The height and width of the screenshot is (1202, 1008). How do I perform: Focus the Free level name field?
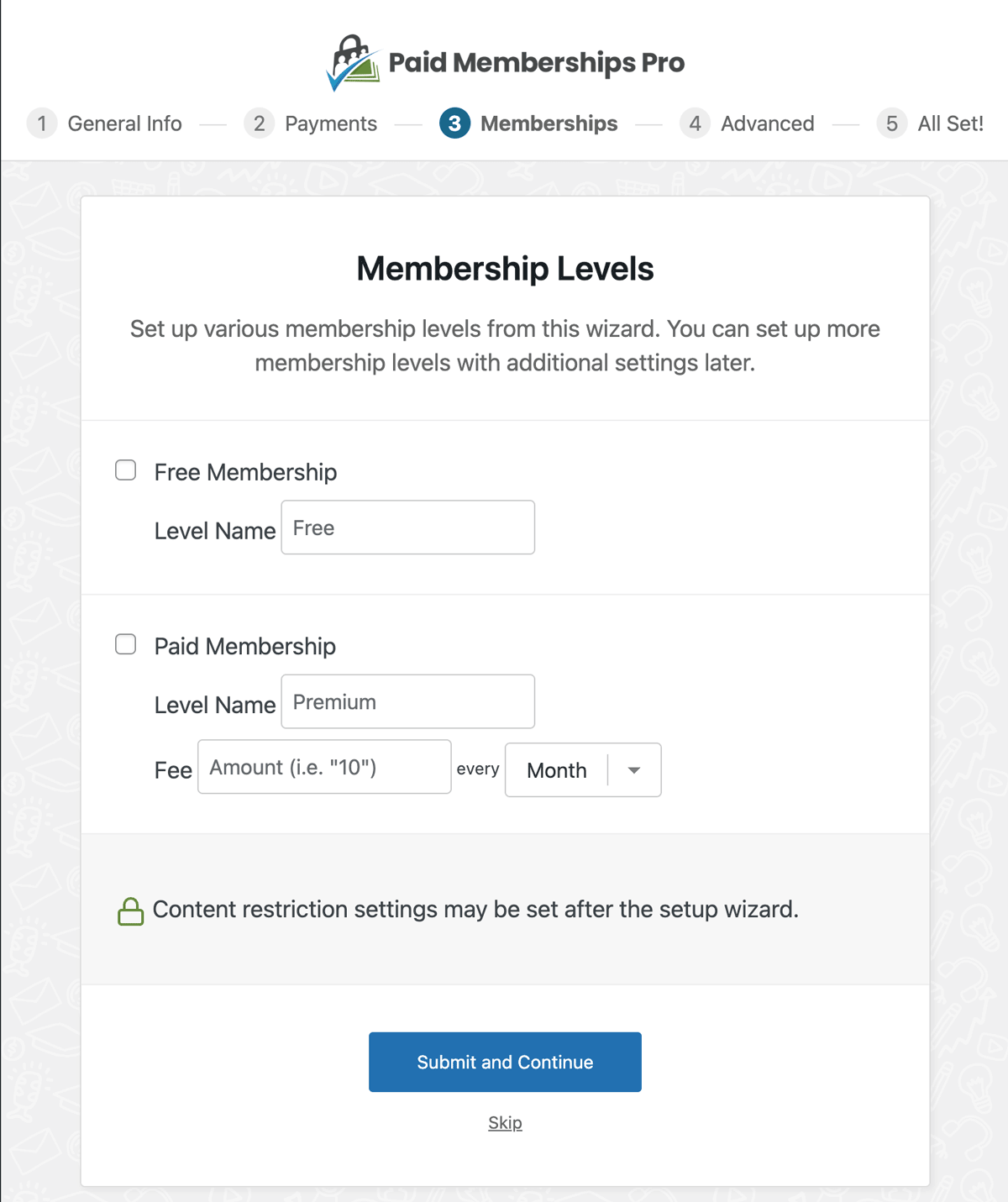407,528
